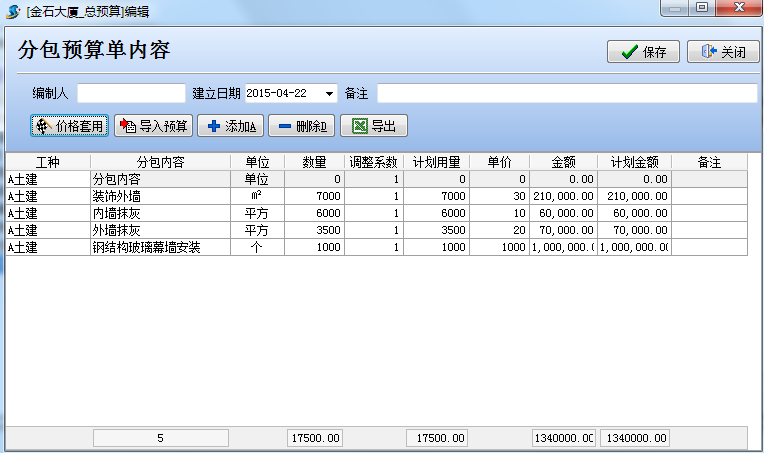Export the list with 导出 button
This screenshot has width=764, height=453.
[x=374, y=126]
